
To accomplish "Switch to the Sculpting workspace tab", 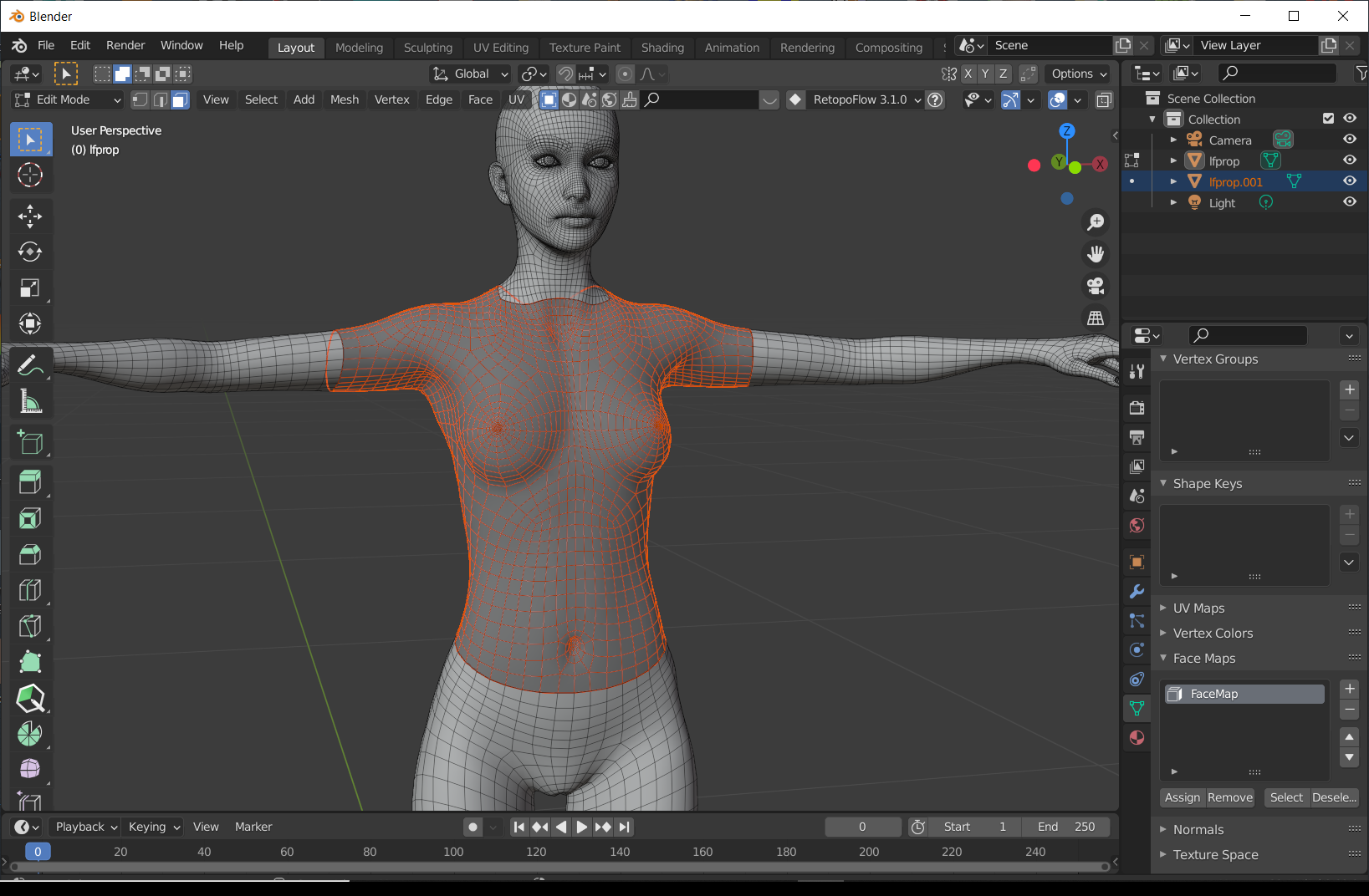I will 427,48.
